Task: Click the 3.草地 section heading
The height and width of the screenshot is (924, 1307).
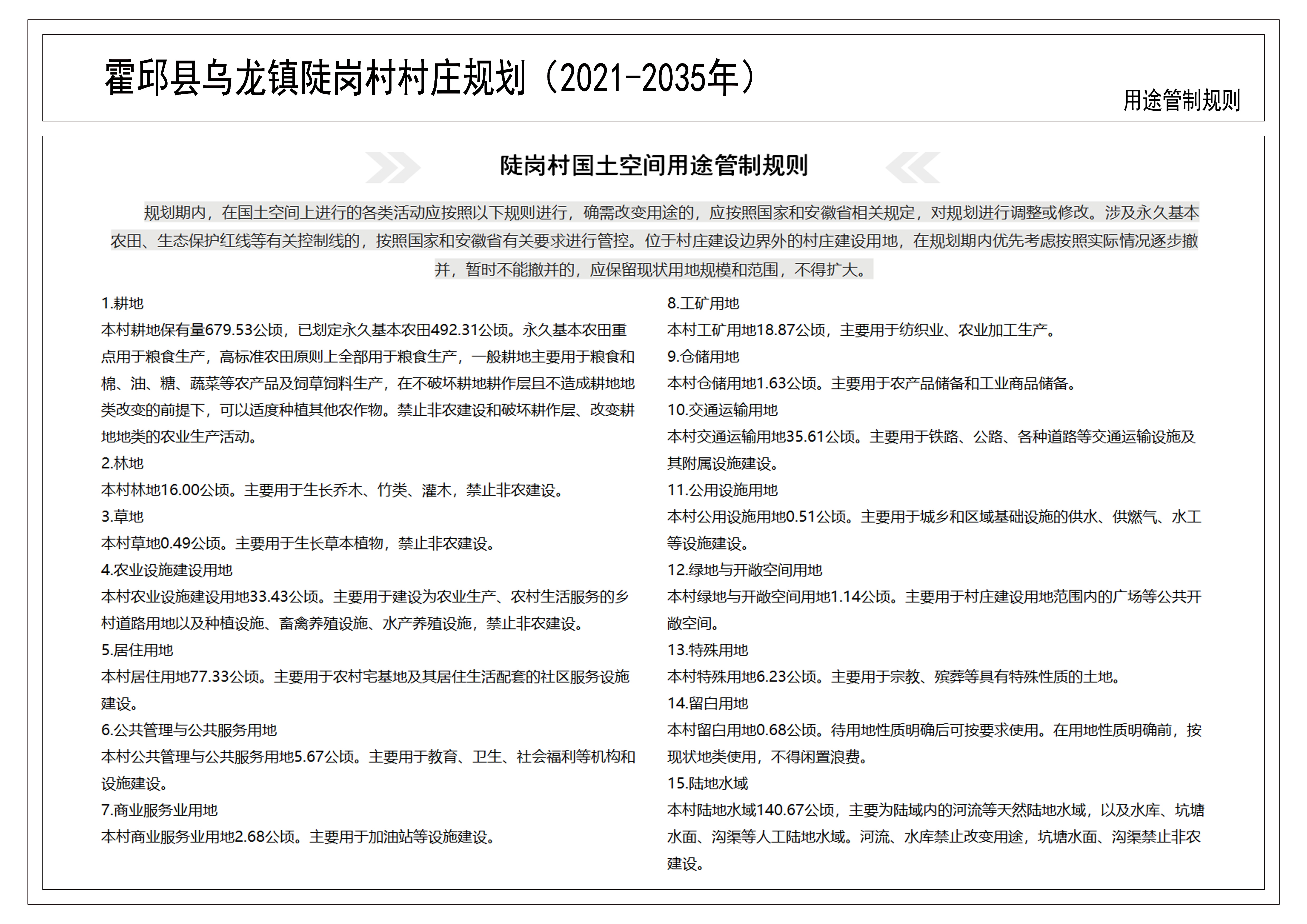Action: point(123,517)
